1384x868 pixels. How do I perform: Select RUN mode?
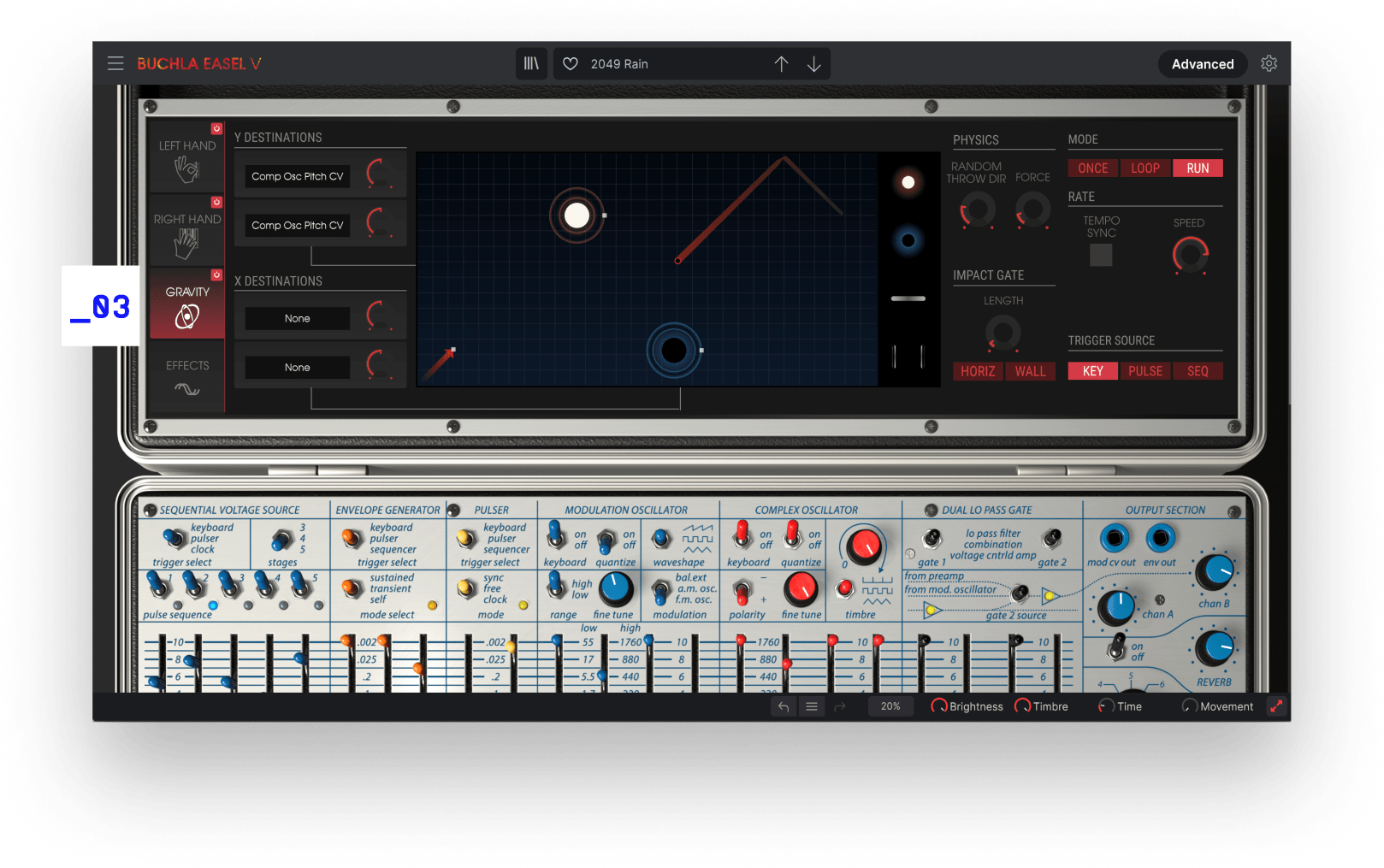tap(1198, 168)
